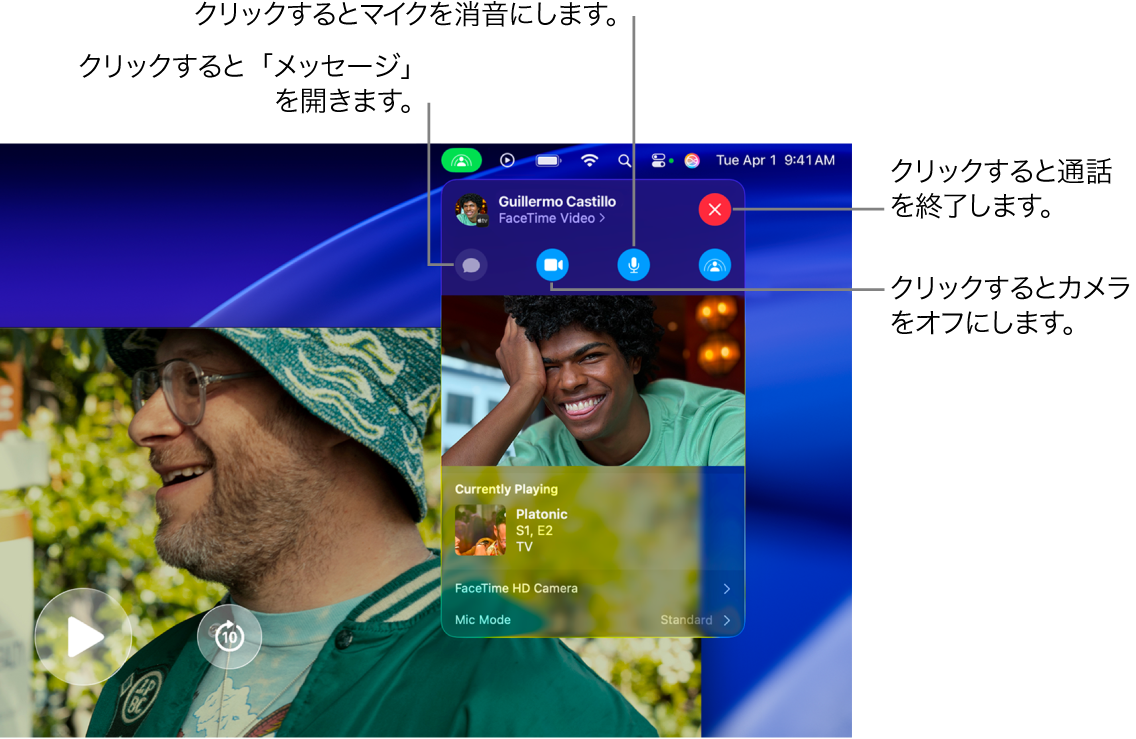Screen dimensions: 1136x739
Task: Click the date and time Tue Apr 1
Action: 775,160
